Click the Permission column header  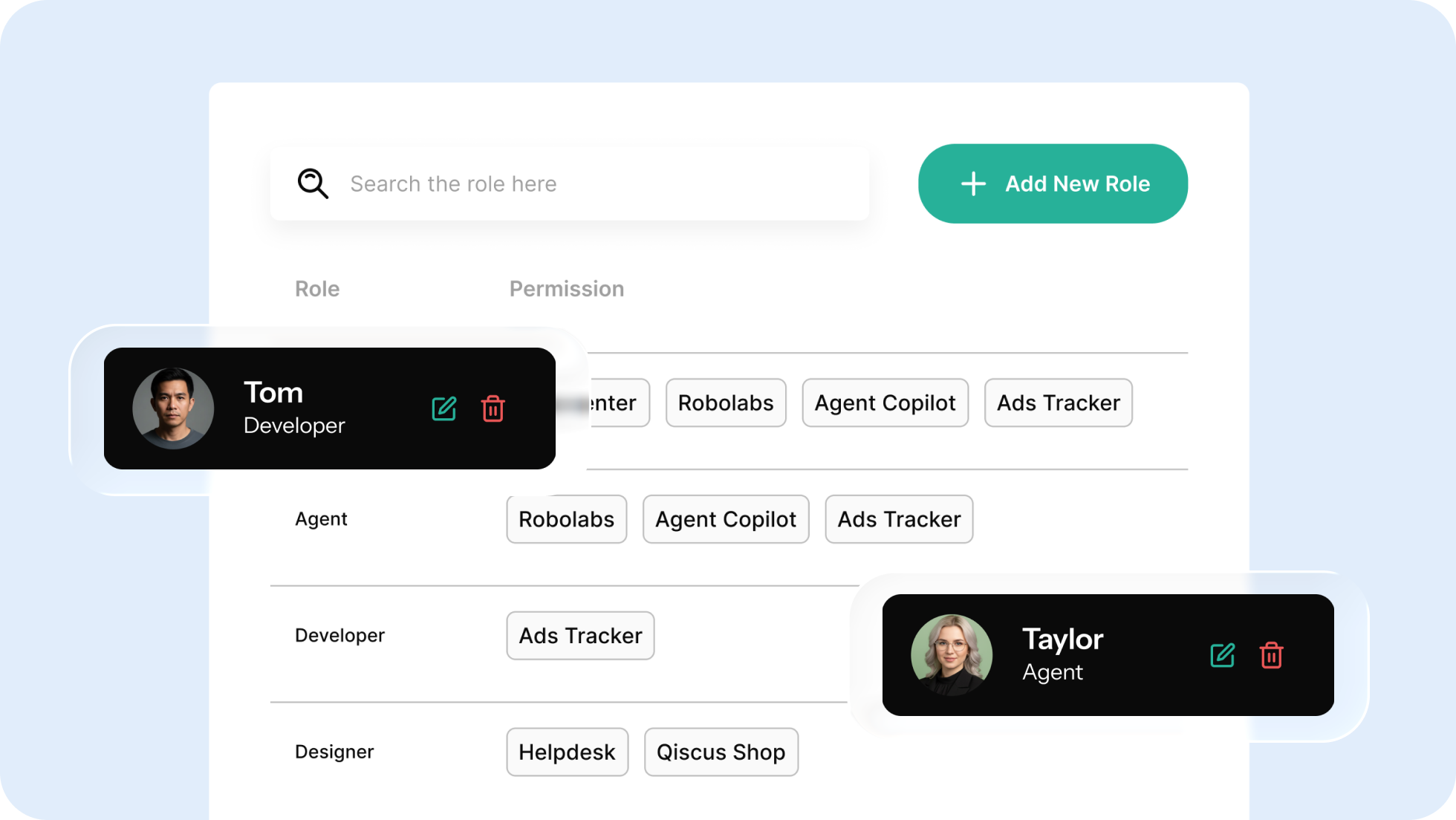pos(566,289)
